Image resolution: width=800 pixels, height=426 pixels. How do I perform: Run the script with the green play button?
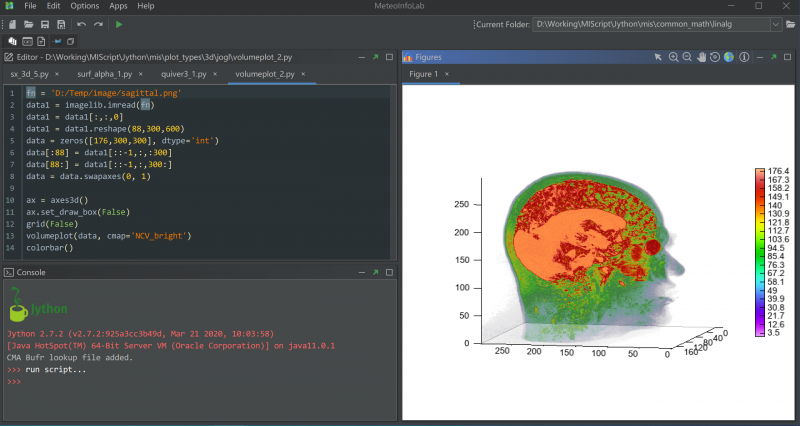[x=119, y=23]
